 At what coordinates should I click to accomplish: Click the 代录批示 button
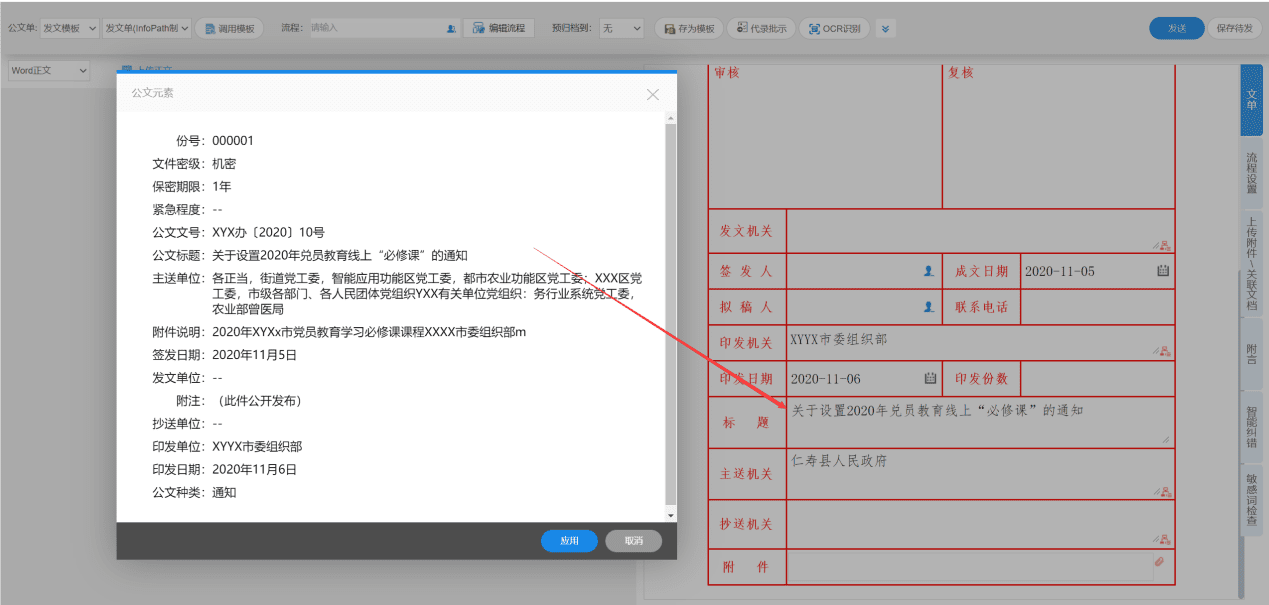(x=761, y=29)
